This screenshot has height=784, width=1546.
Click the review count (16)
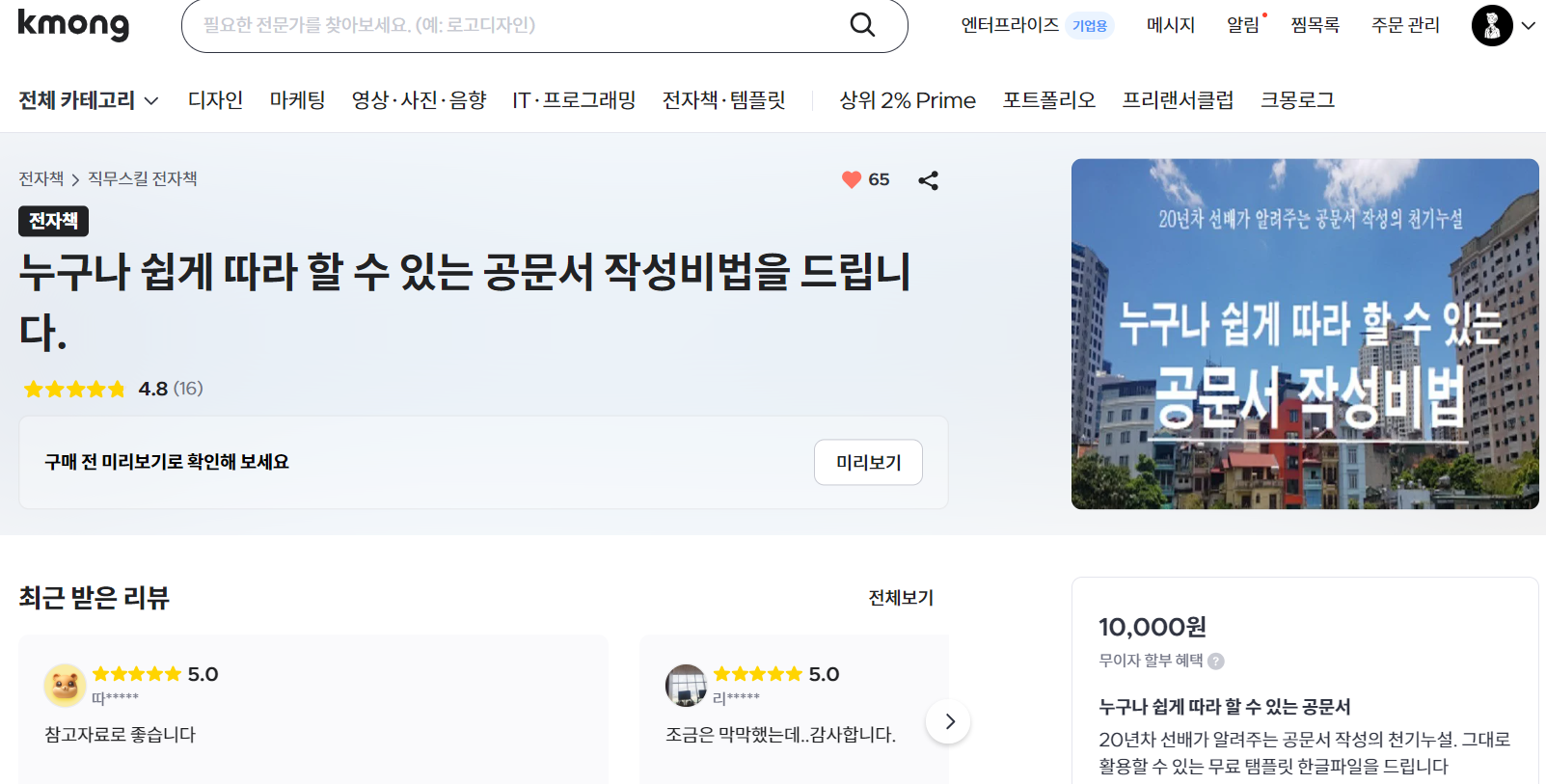[188, 389]
